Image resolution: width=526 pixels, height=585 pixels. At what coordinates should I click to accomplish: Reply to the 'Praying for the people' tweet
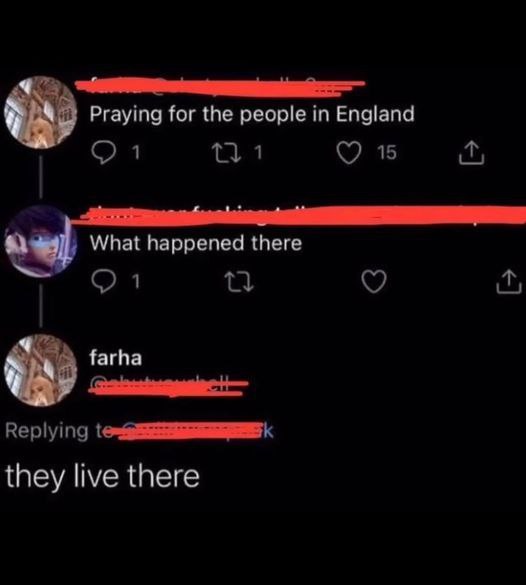click(103, 152)
